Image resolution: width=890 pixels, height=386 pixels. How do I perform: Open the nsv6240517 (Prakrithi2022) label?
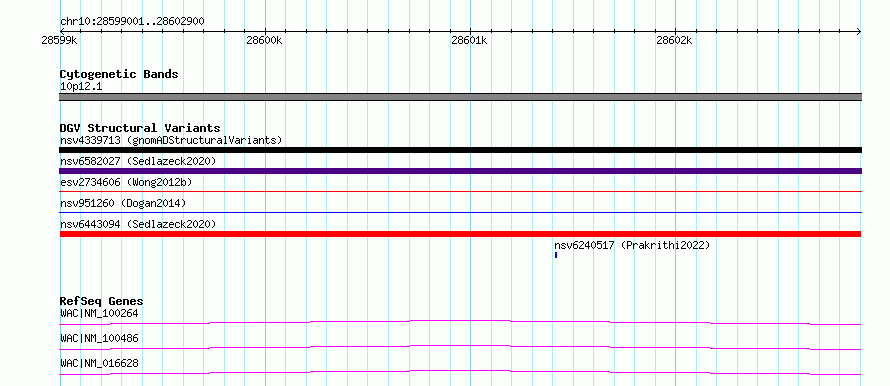[x=632, y=245]
